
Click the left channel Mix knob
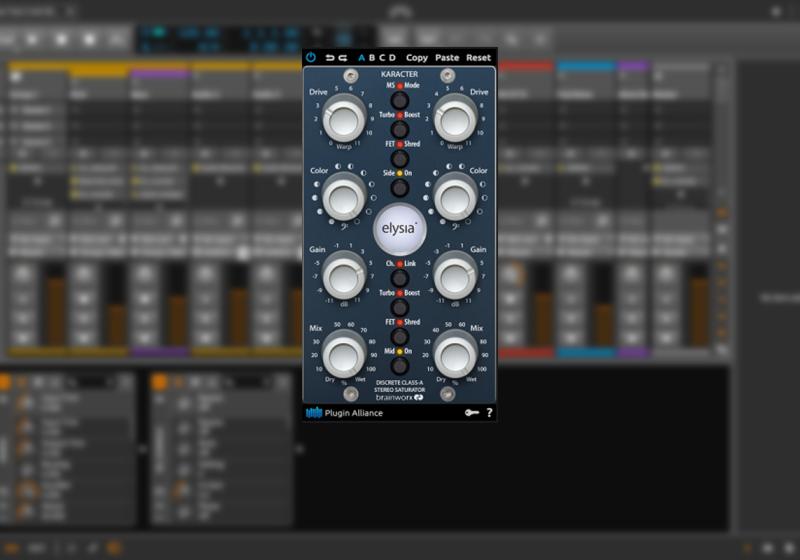point(344,356)
